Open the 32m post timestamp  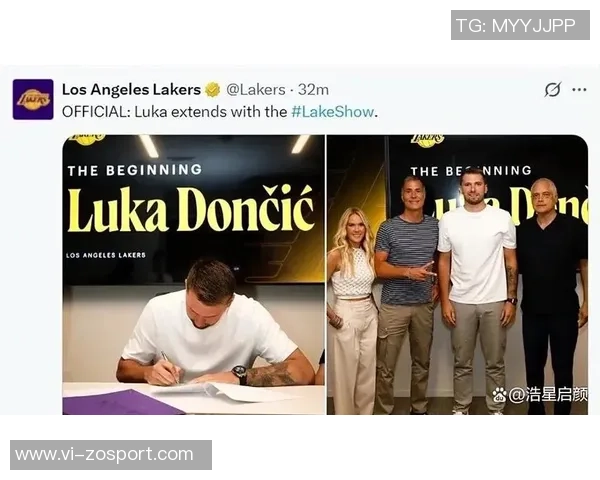[x=313, y=90]
